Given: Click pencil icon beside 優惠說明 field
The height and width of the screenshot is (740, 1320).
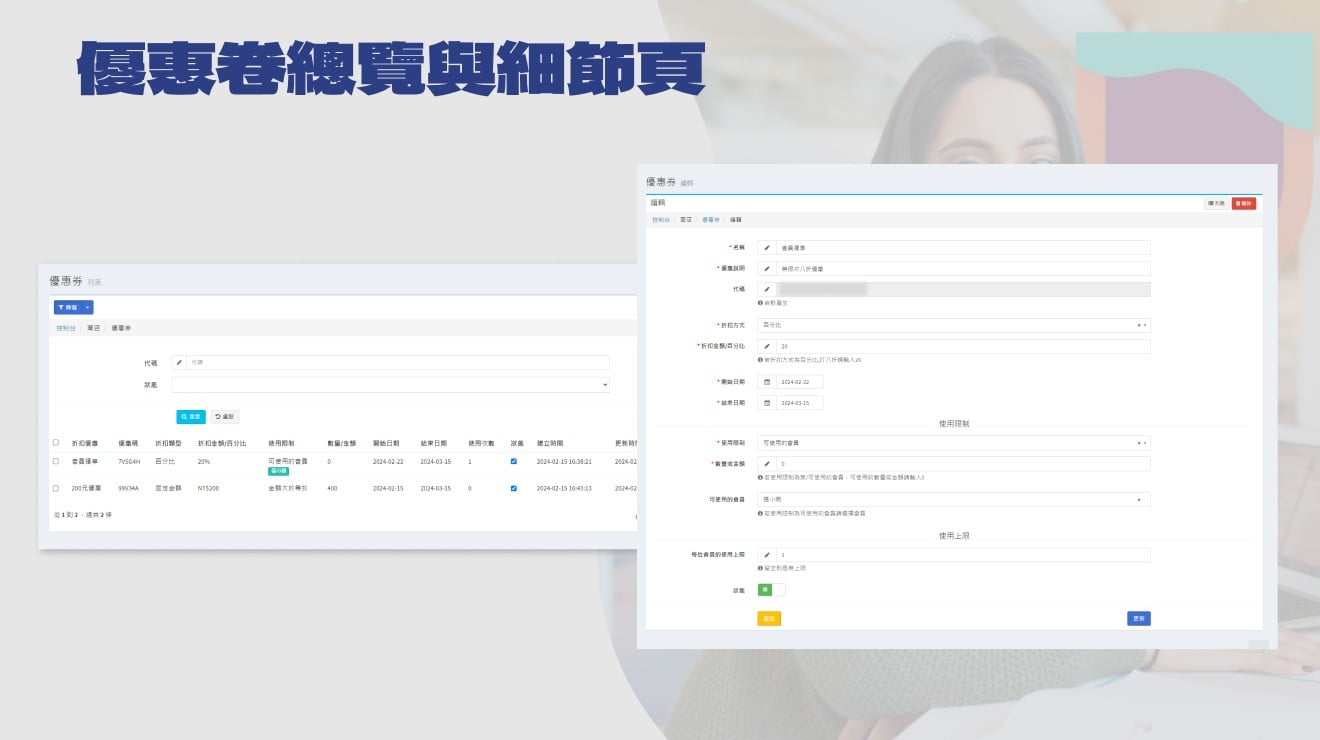Looking at the screenshot, I should pos(767,268).
